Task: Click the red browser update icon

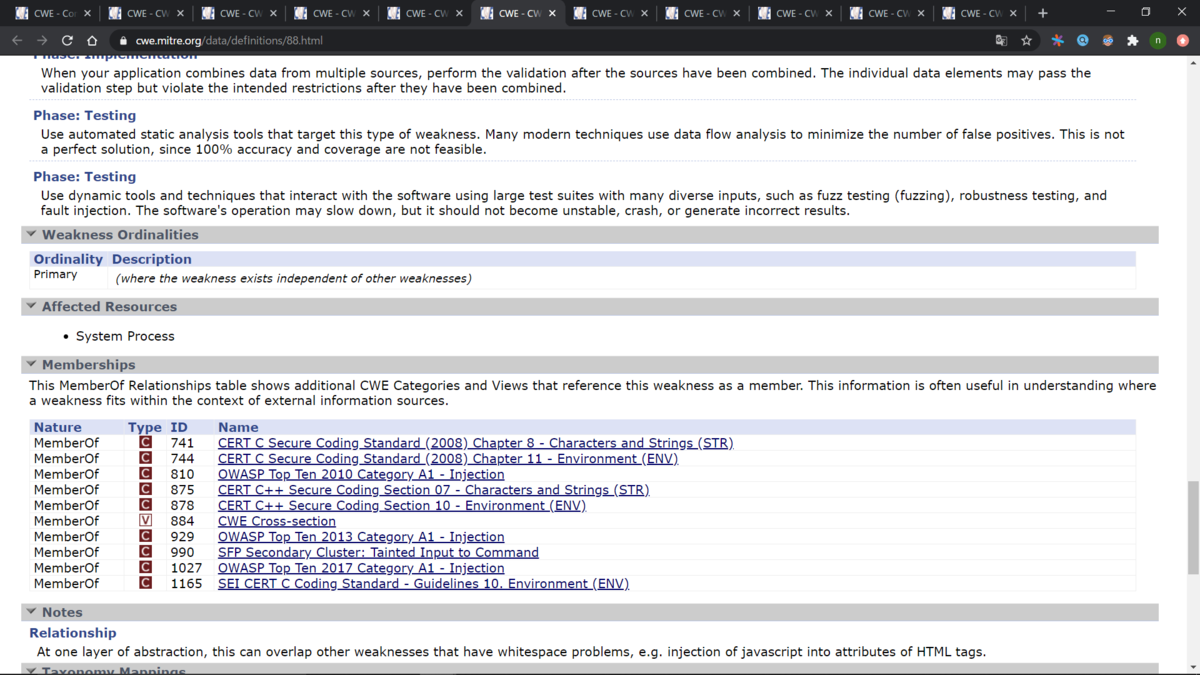Action: (x=1183, y=41)
